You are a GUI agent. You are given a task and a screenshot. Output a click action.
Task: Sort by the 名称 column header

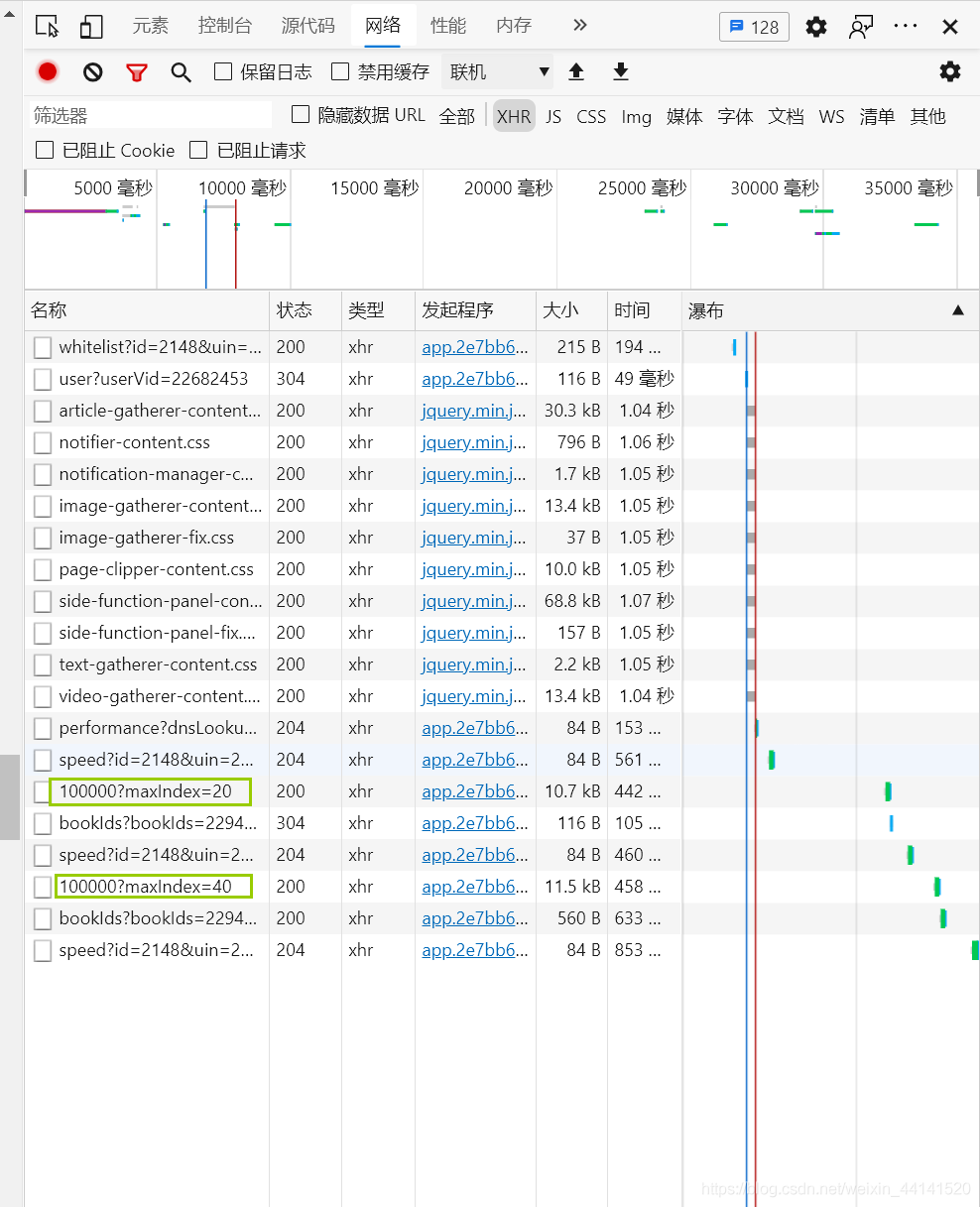[147, 310]
